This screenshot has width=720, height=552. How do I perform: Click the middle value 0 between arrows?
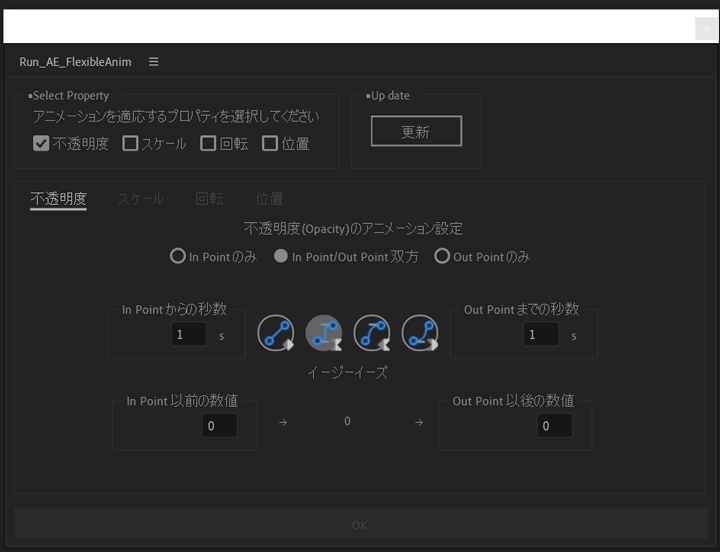click(x=347, y=421)
